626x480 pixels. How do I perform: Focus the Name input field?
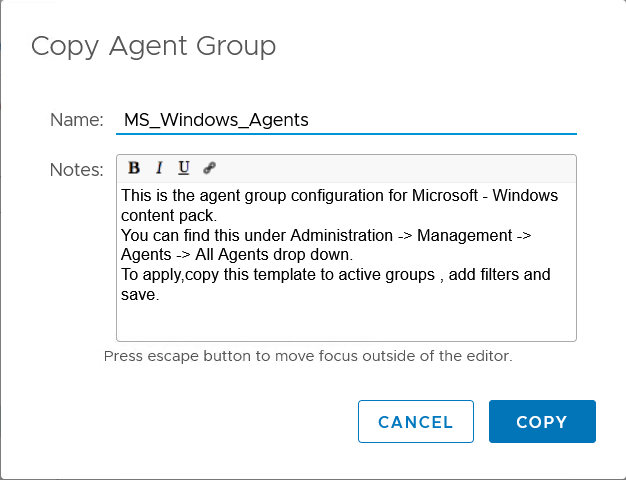coord(346,119)
